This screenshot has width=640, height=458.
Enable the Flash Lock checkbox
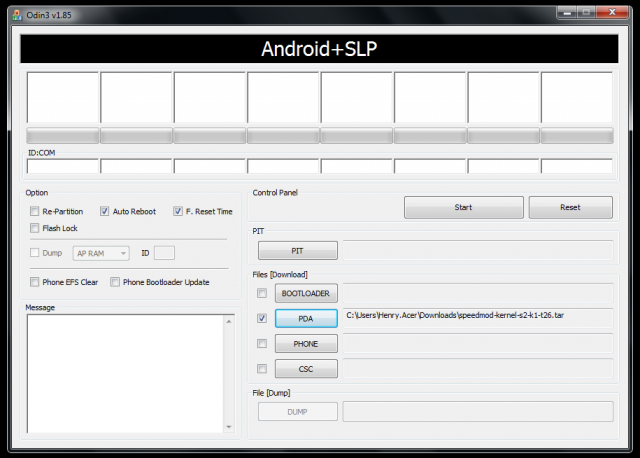click(x=35, y=228)
